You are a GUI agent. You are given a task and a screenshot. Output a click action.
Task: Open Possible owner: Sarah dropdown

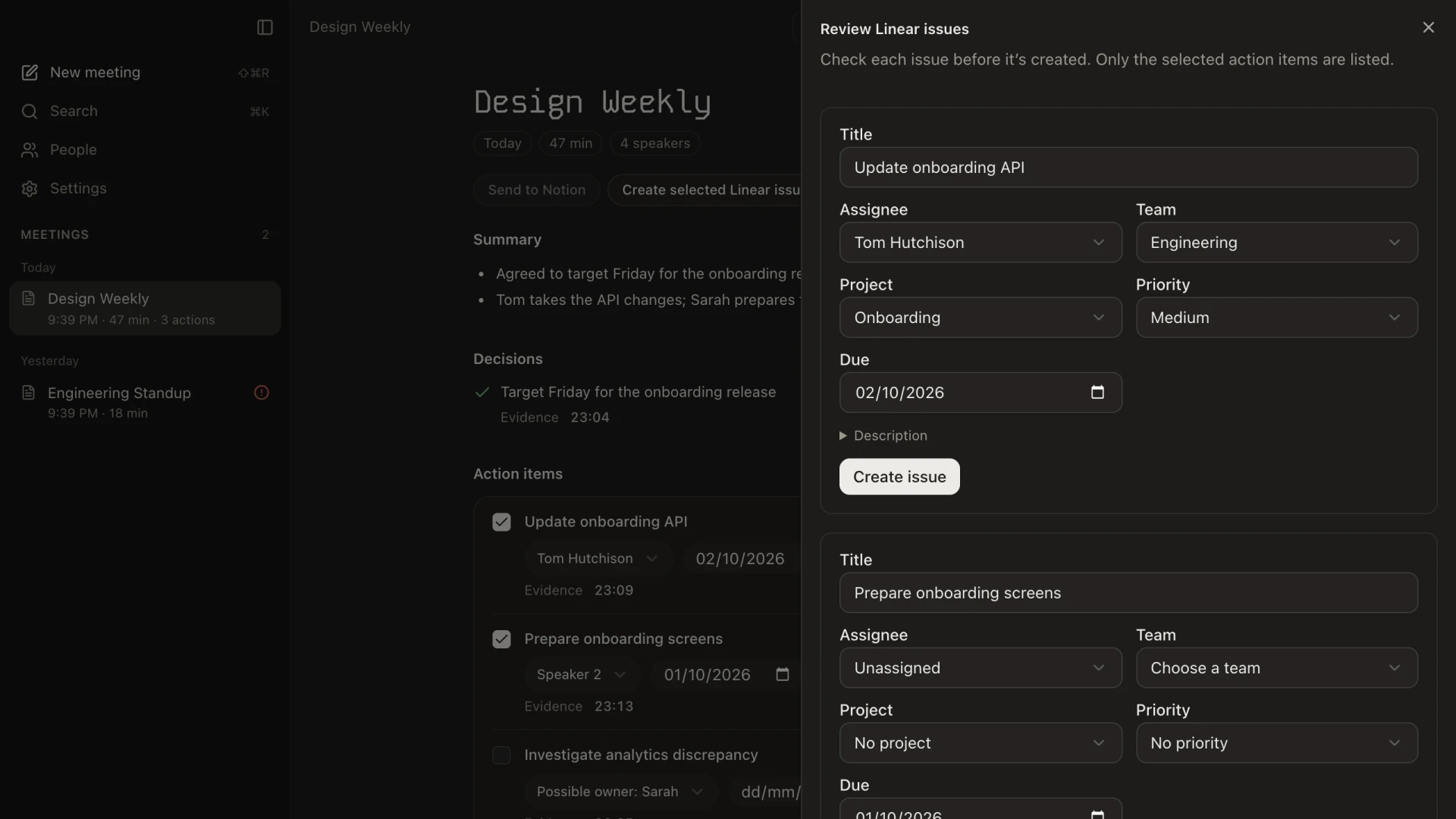[620, 791]
